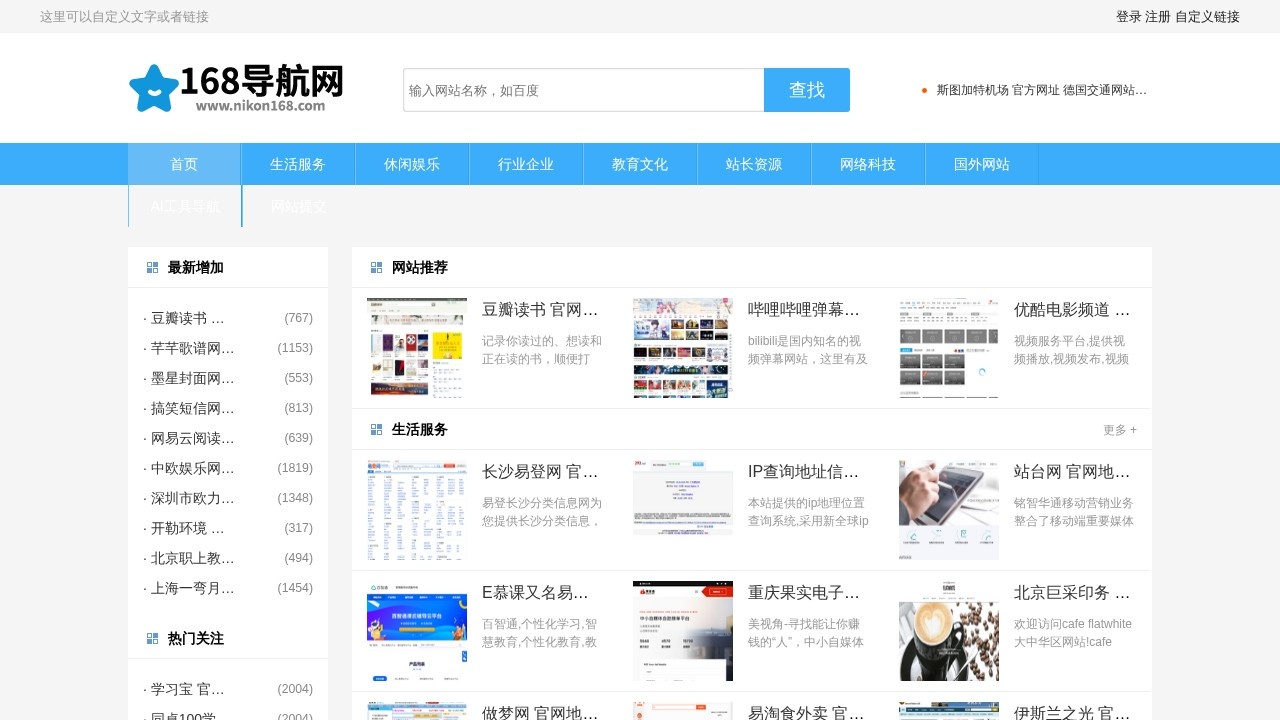Open the AI工具导航 navigation tab

tap(185, 206)
